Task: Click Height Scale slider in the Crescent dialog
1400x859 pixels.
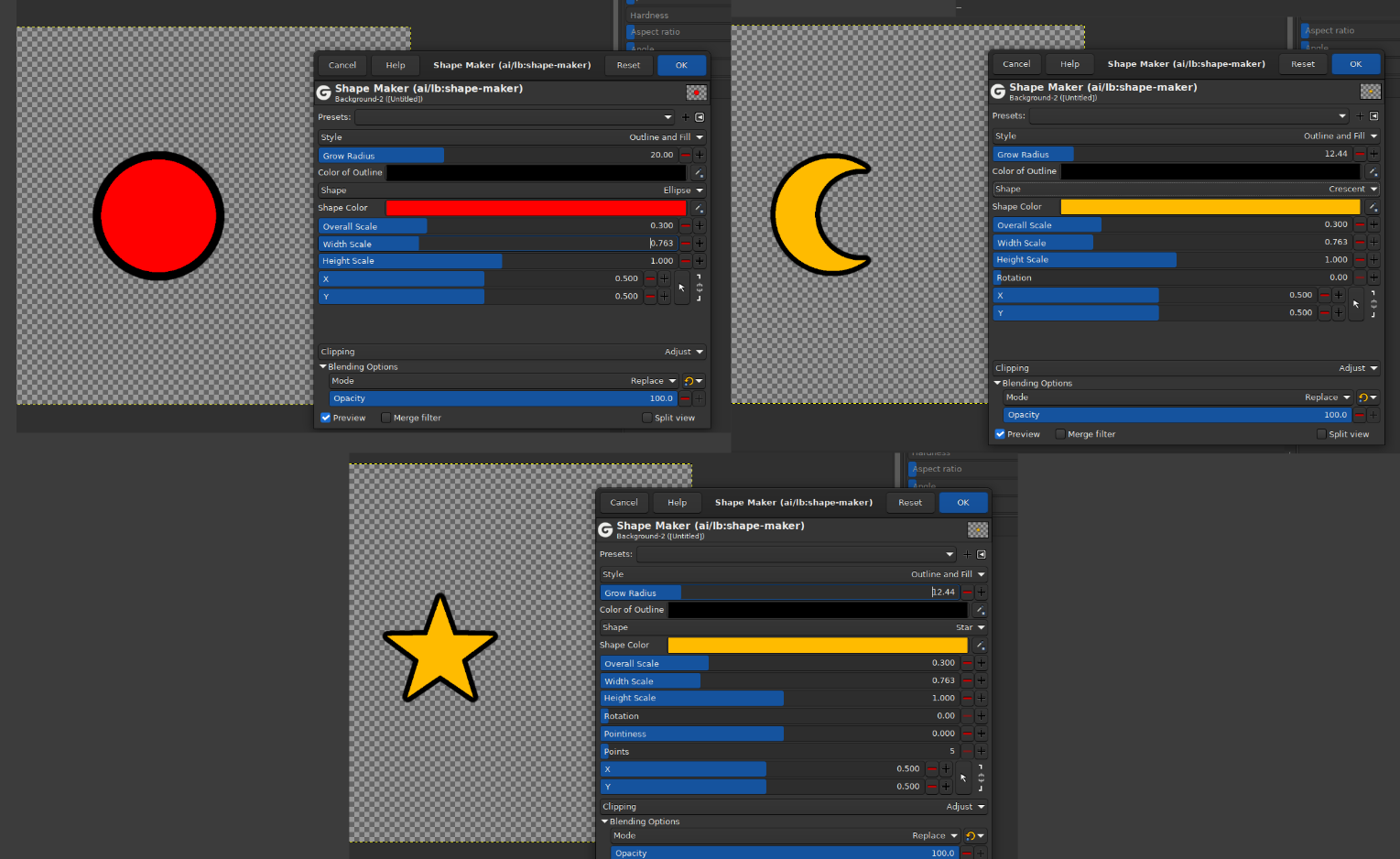Action: tap(1172, 260)
